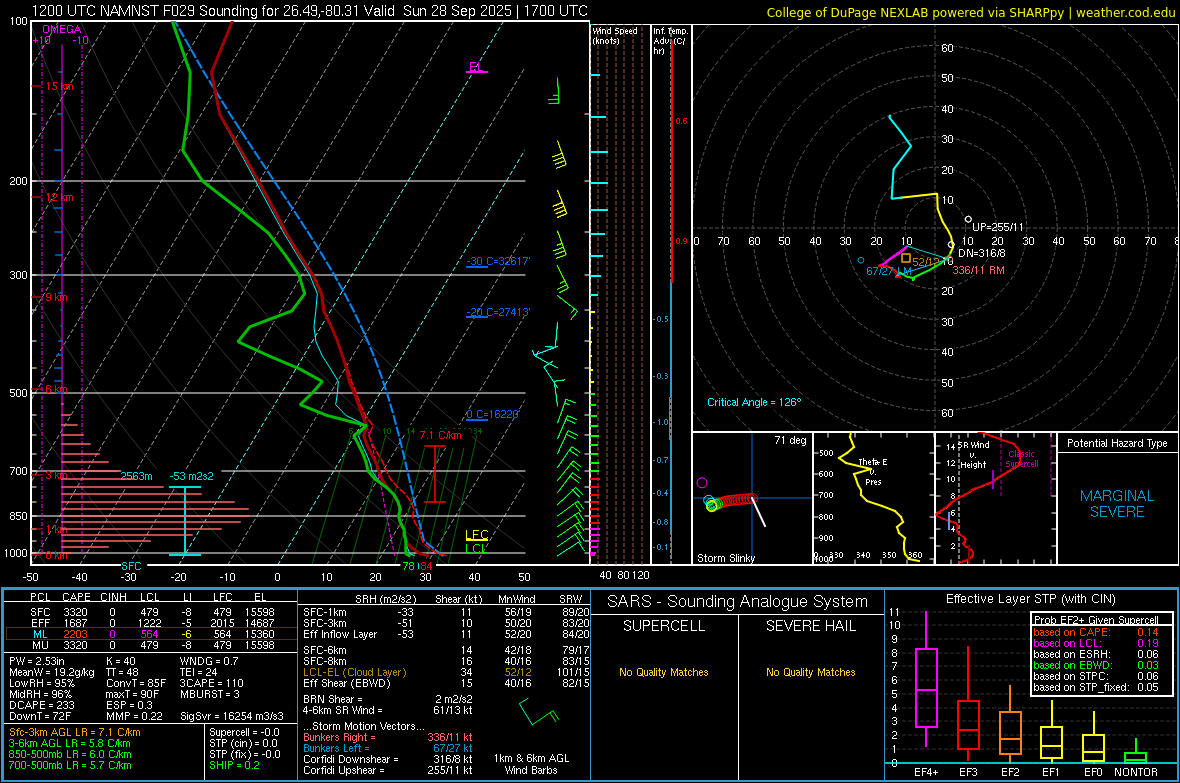Click 'Sfc-3km AGL LR = 7.1 C/km'
This screenshot has height=783, width=1180.
[75, 732]
